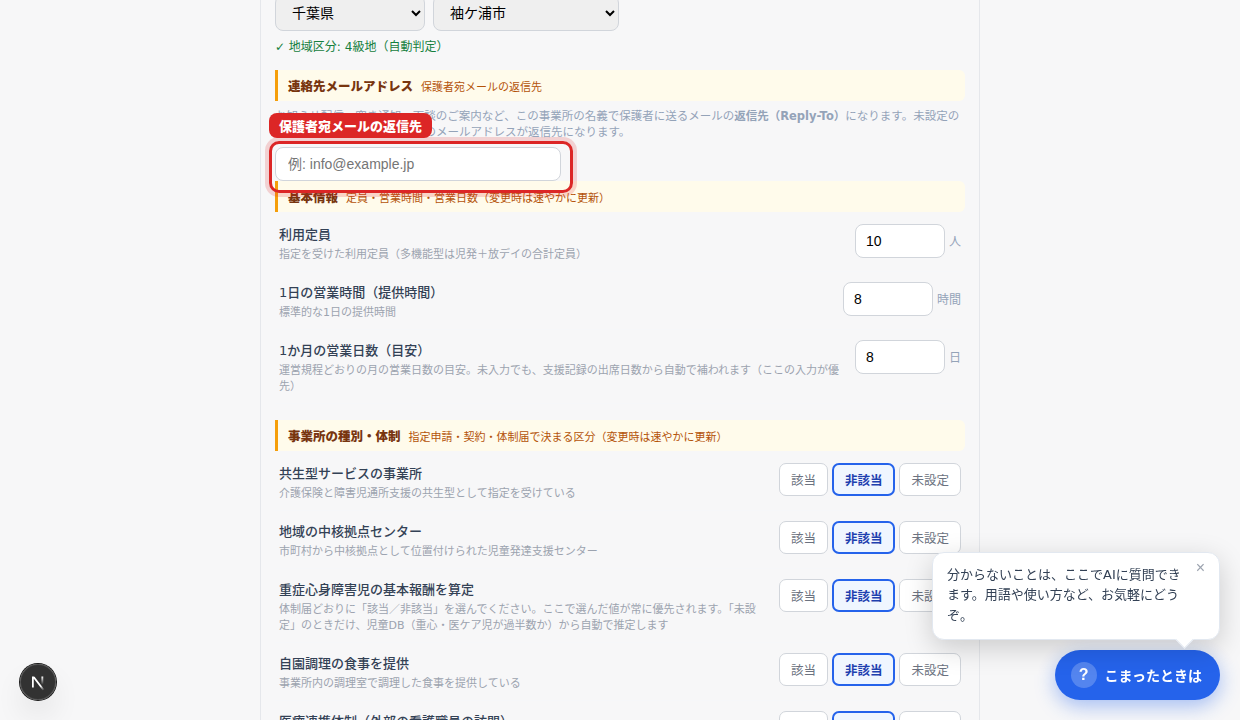This screenshot has width=1240, height=720.
Task: Click the 1か月の営業日数（目安） label
Action: 352,351
